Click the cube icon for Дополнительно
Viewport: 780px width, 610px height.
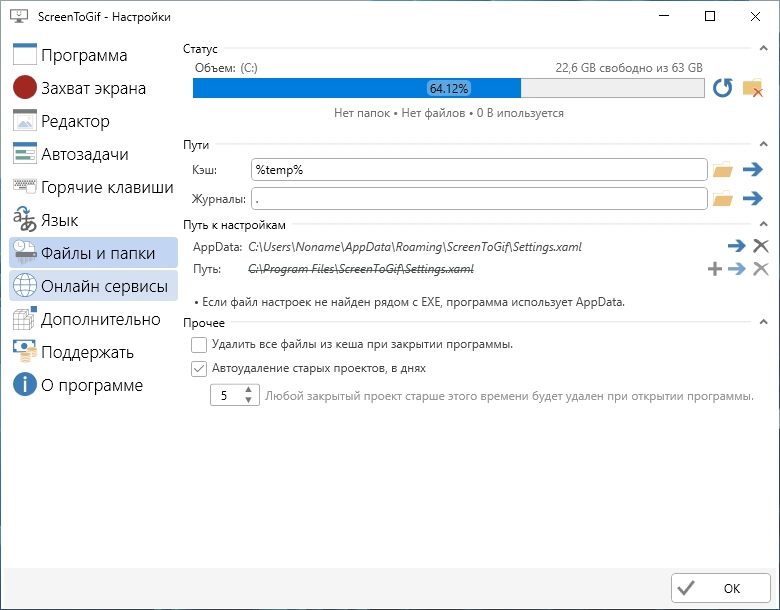pyautogui.click(x=24, y=318)
